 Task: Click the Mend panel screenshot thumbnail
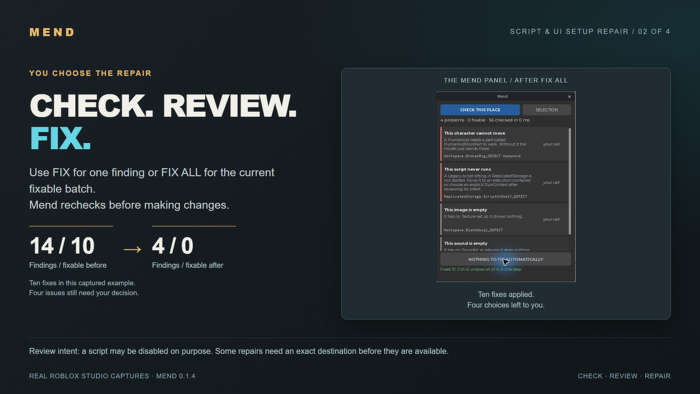coord(505,187)
